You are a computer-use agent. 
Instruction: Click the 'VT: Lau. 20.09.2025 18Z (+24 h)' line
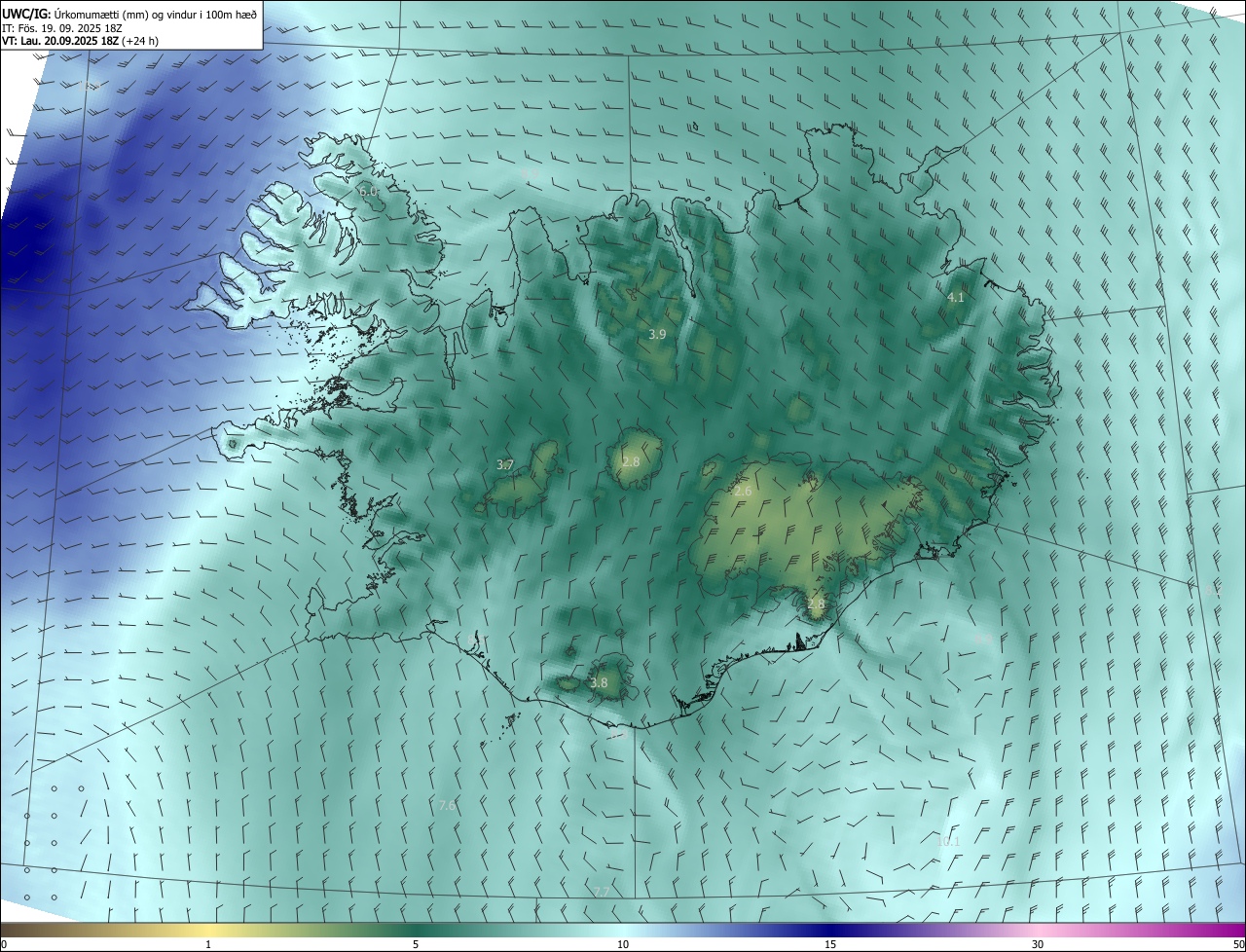pos(81,41)
